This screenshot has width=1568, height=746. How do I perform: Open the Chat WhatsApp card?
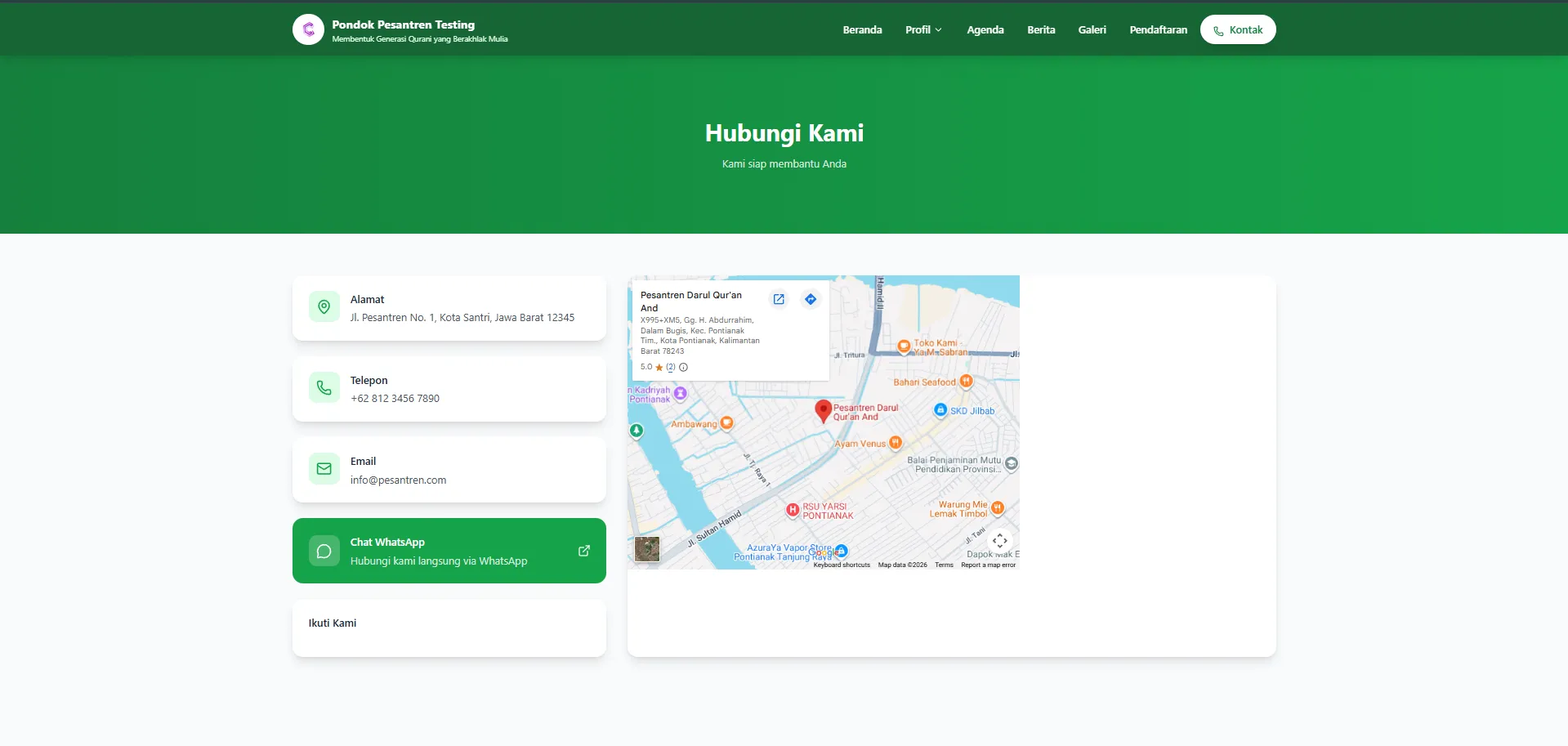(x=449, y=551)
